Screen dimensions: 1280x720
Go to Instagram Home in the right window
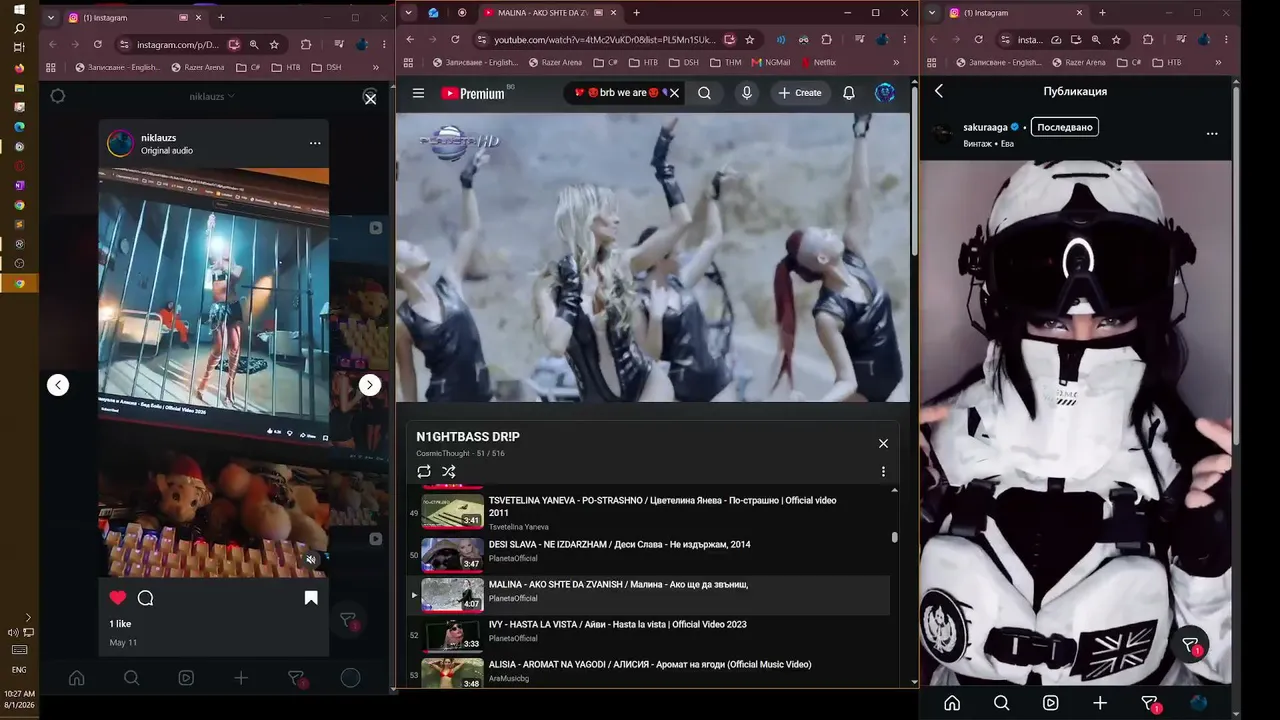(x=952, y=703)
